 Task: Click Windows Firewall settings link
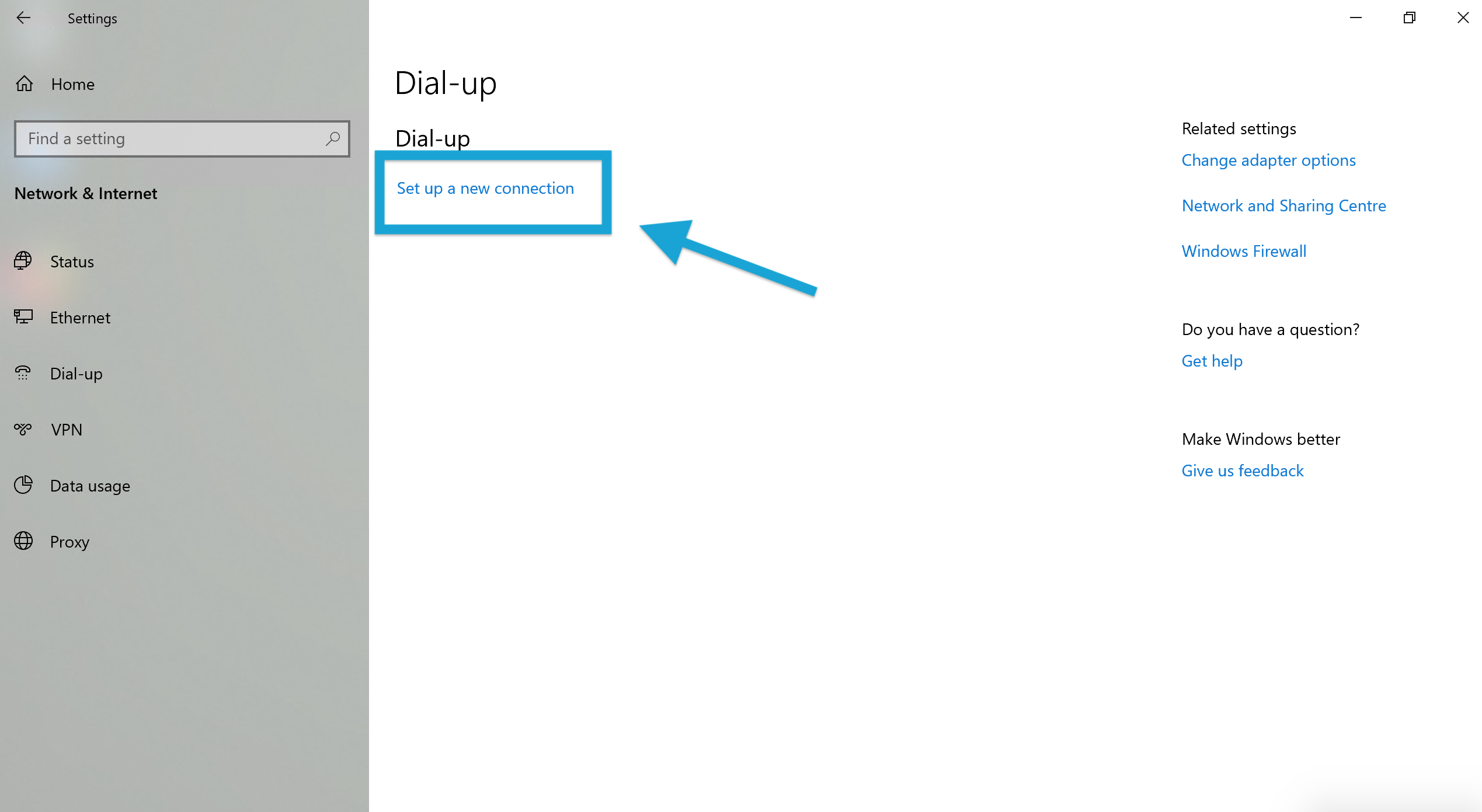(1244, 250)
